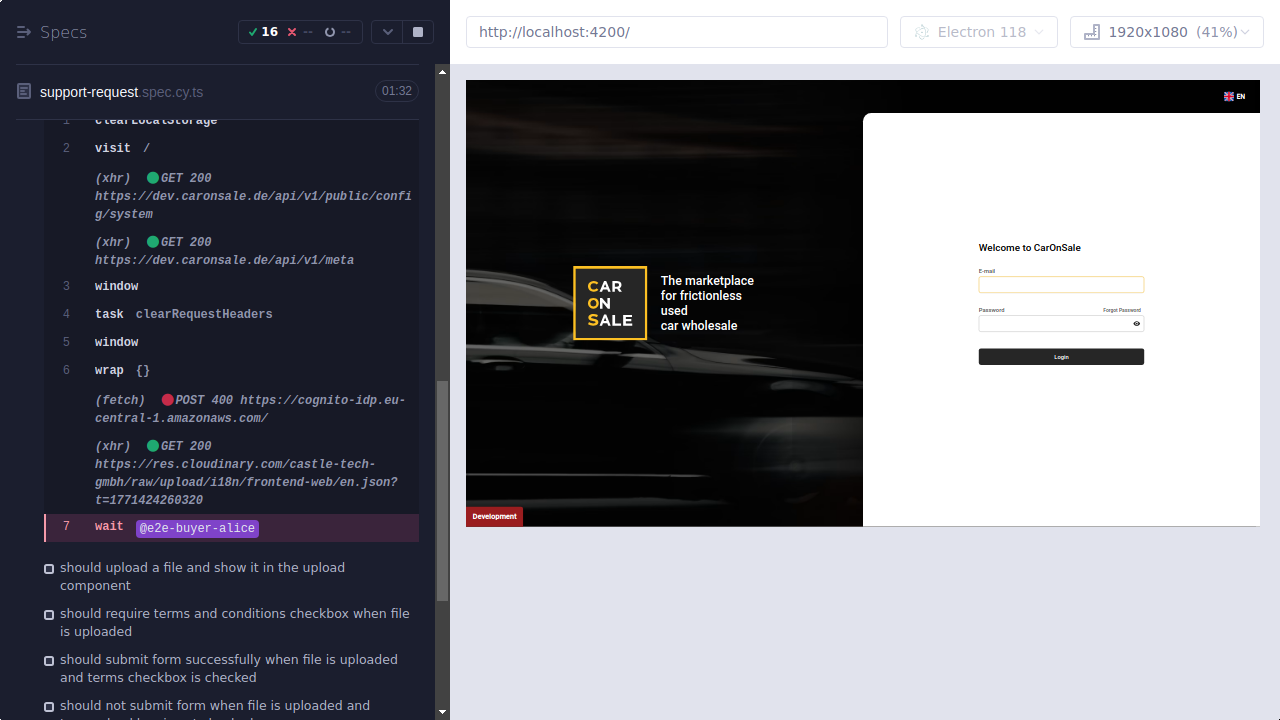The width and height of the screenshot is (1280, 720).
Task: Select the Specs menu item
Action: click(62, 31)
